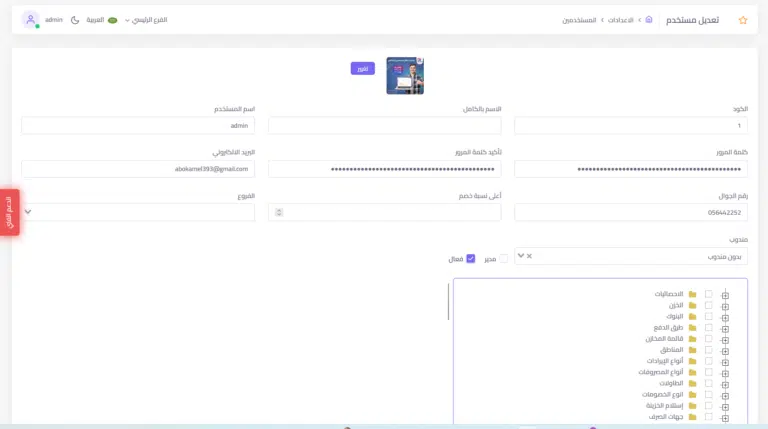Check the الخزن tree node checkbox

click(x=708, y=305)
